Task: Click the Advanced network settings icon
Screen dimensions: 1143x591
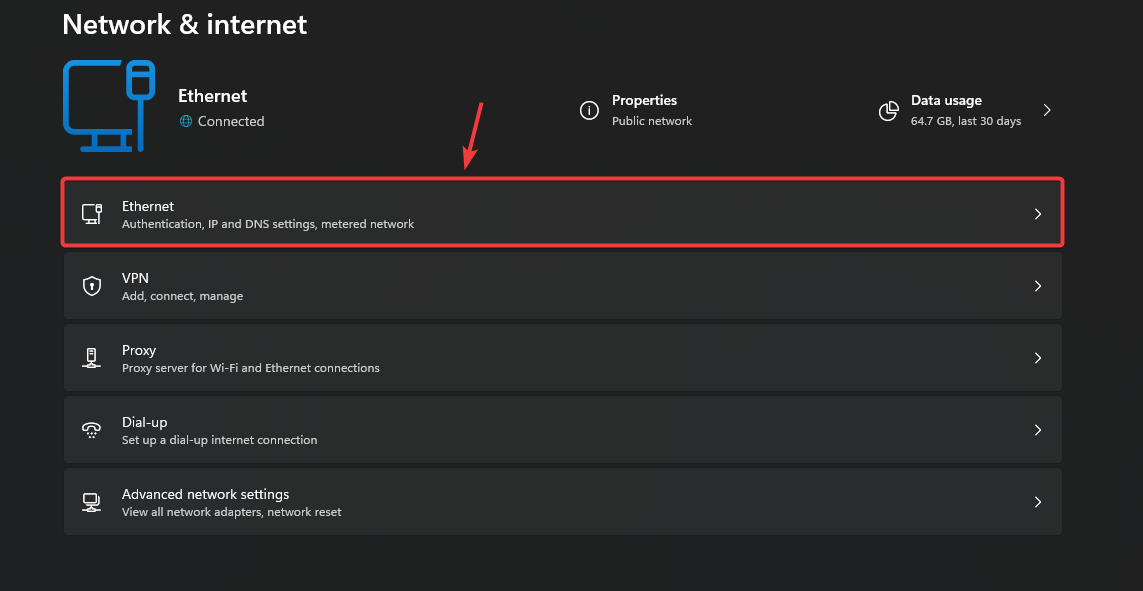Action: [92, 502]
